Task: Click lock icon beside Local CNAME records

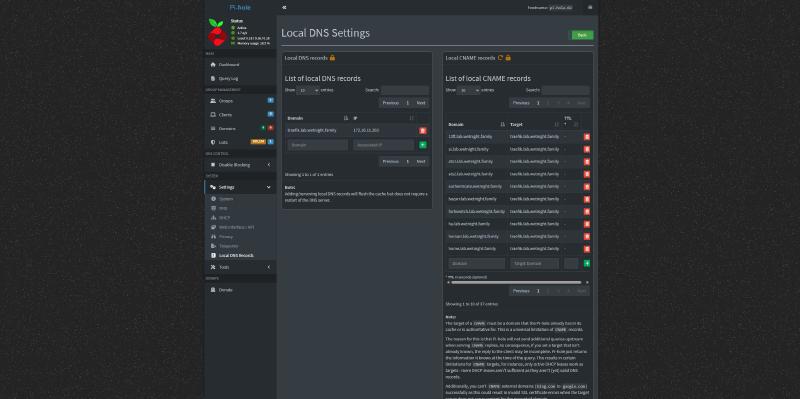Action: (508, 58)
